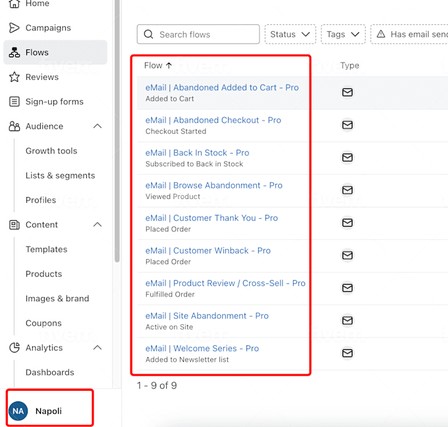
Task: Click the magnifier icon in the flow search
Action: point(149,34)
